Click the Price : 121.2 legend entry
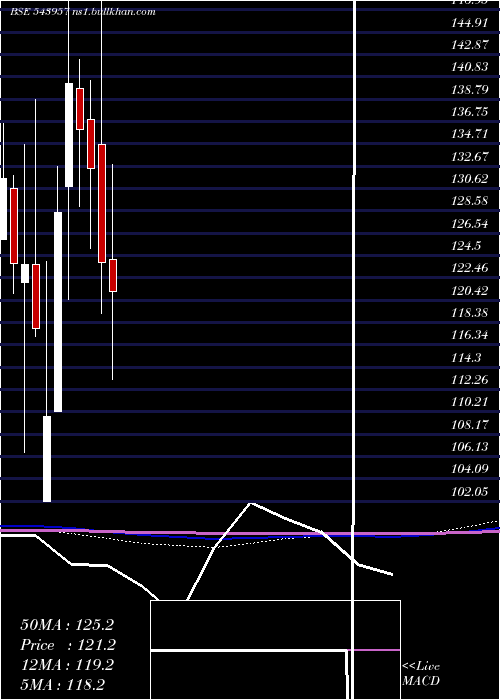 (x=68, y=645)
